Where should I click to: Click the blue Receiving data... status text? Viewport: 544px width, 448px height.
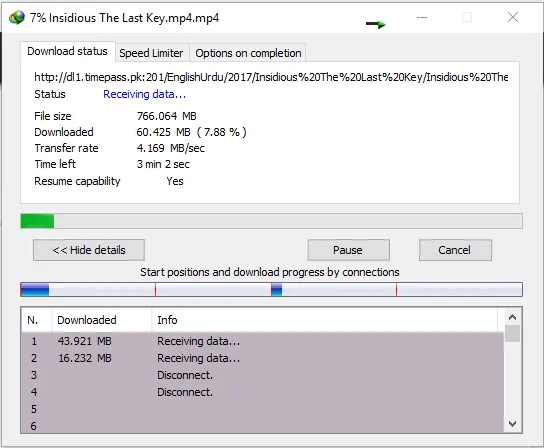pos(144,94)
